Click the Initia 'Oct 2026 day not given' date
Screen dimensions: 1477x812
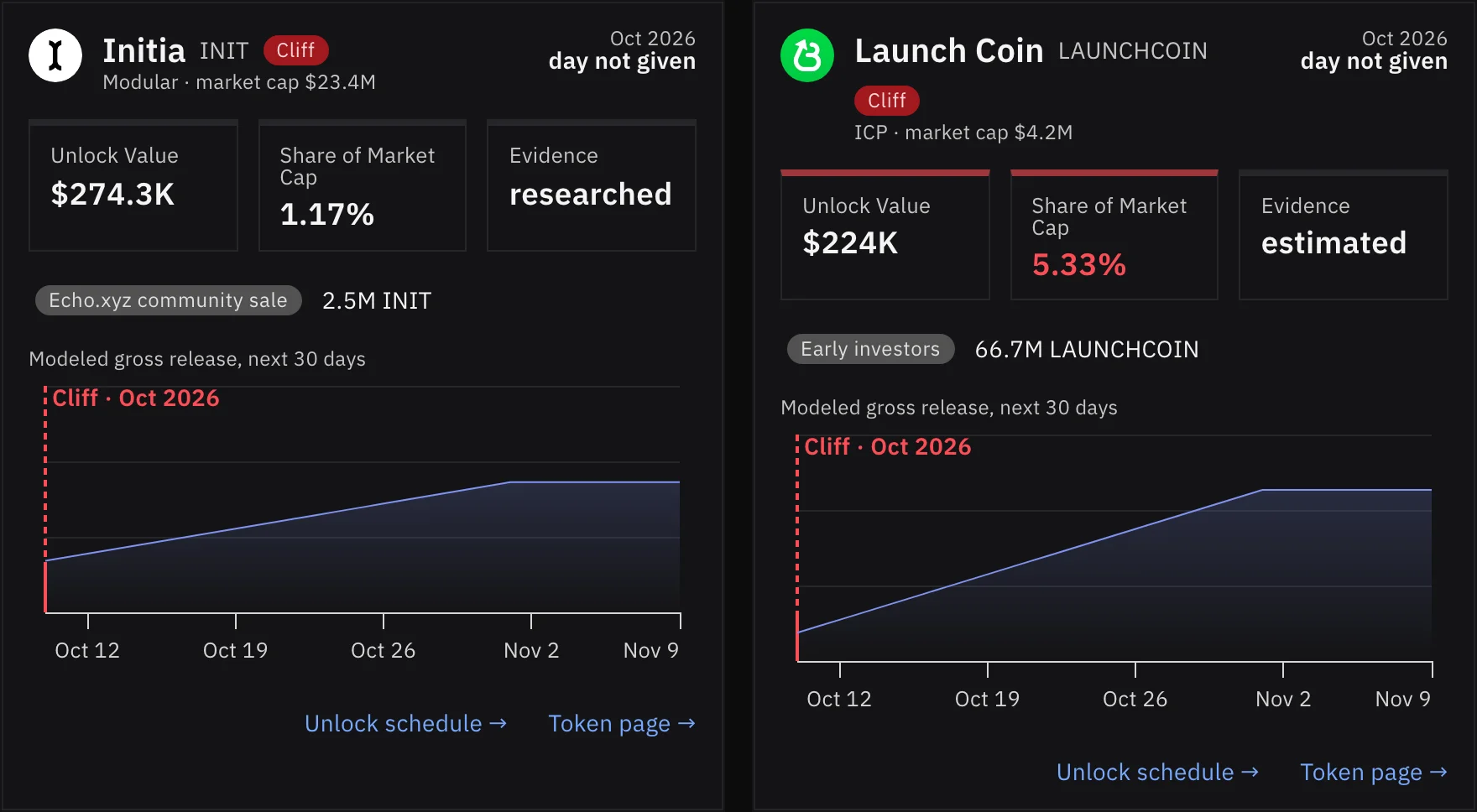point(622,50)
